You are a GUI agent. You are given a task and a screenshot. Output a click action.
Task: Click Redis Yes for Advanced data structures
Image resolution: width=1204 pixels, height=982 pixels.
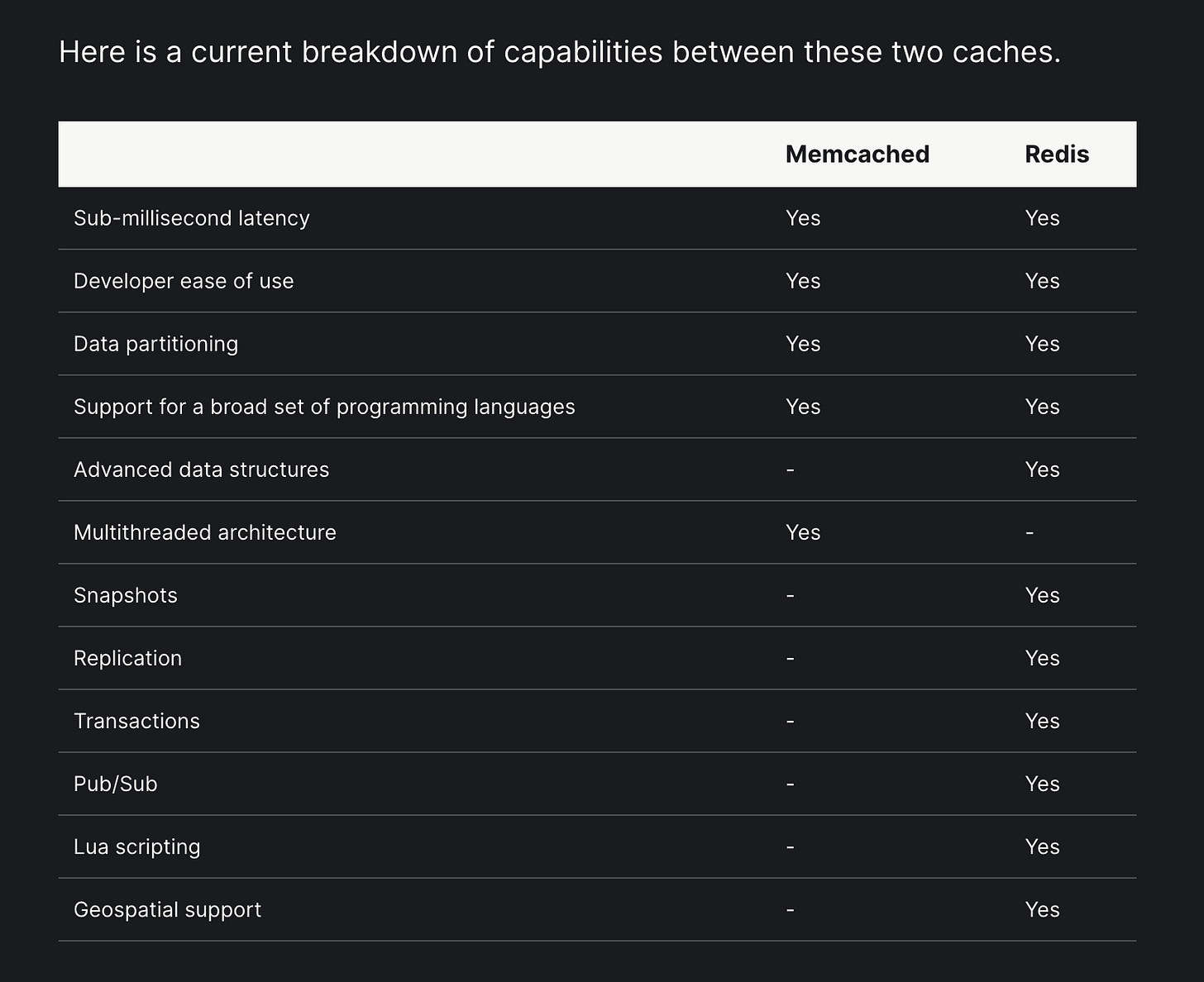(1042, 470)
